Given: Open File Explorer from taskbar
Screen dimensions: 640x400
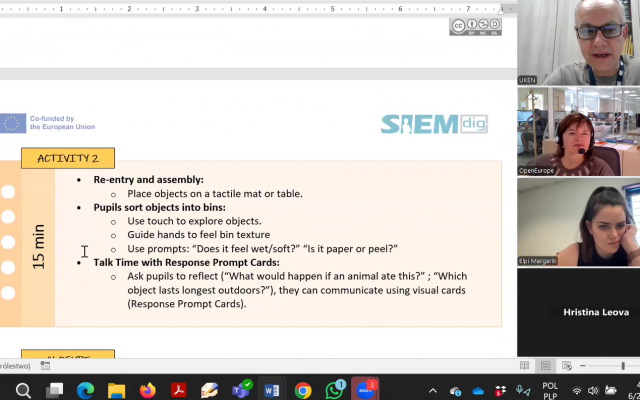Looking at the screenshot, I should pyautogui.click(x=116, y=390).
